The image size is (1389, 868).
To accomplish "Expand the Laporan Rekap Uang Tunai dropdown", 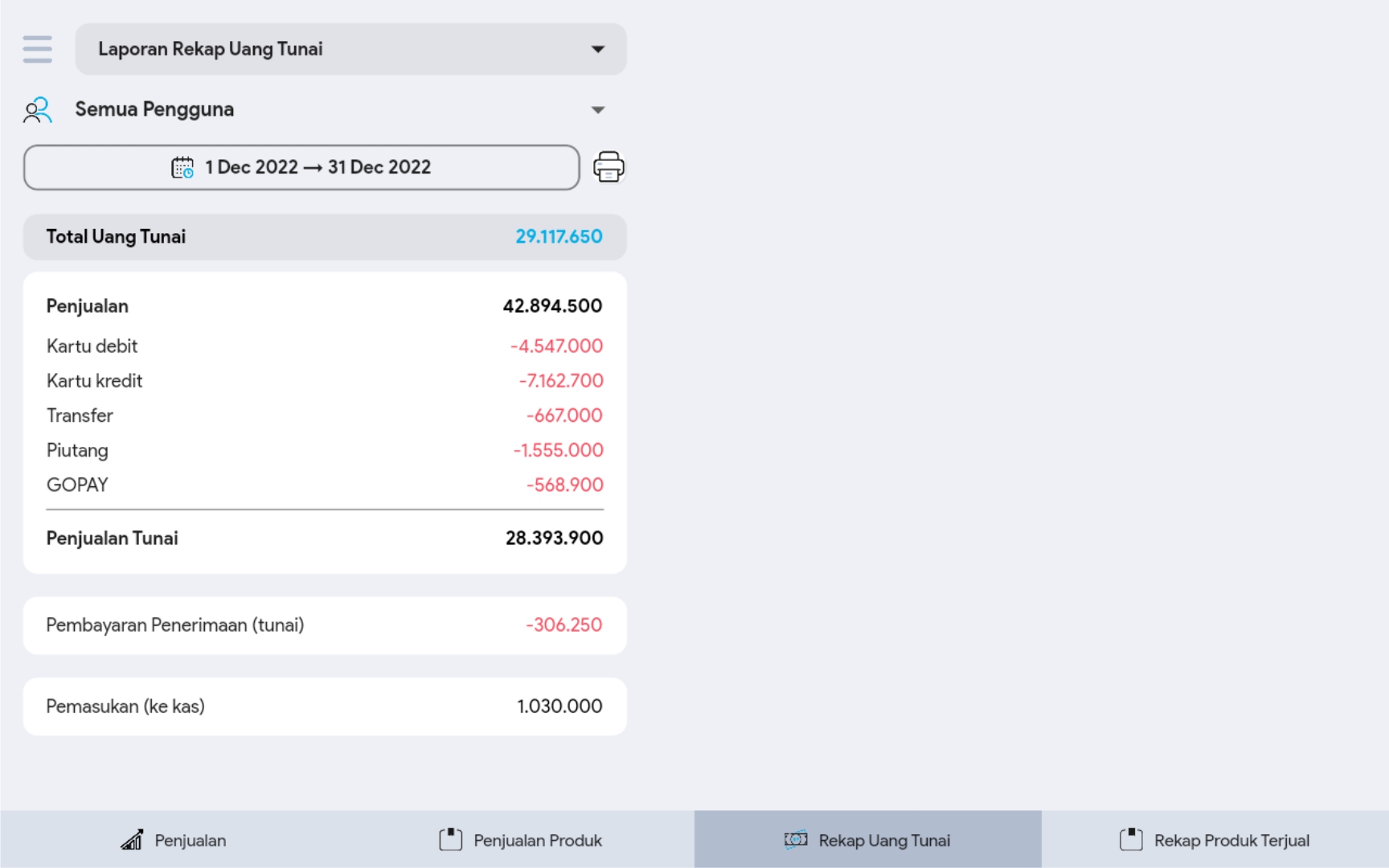I will point(597,49).
